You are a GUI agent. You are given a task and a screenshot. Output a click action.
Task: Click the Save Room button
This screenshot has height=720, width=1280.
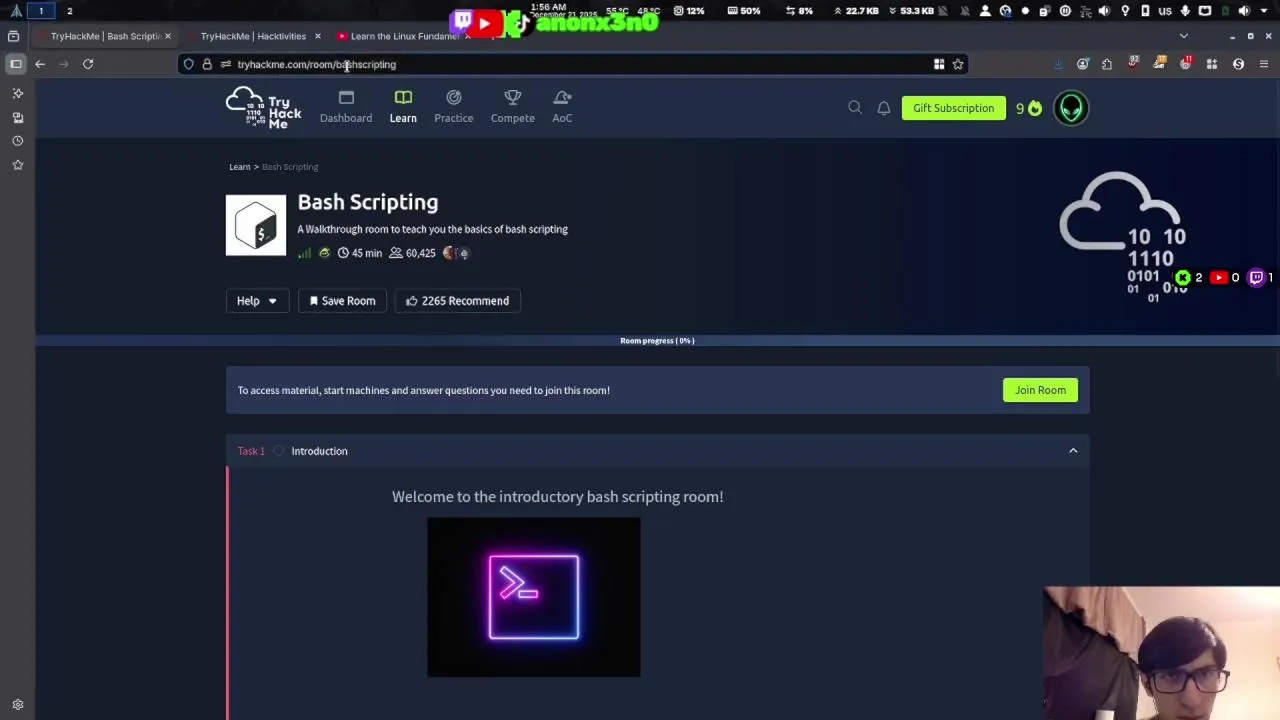click(342, 301)
